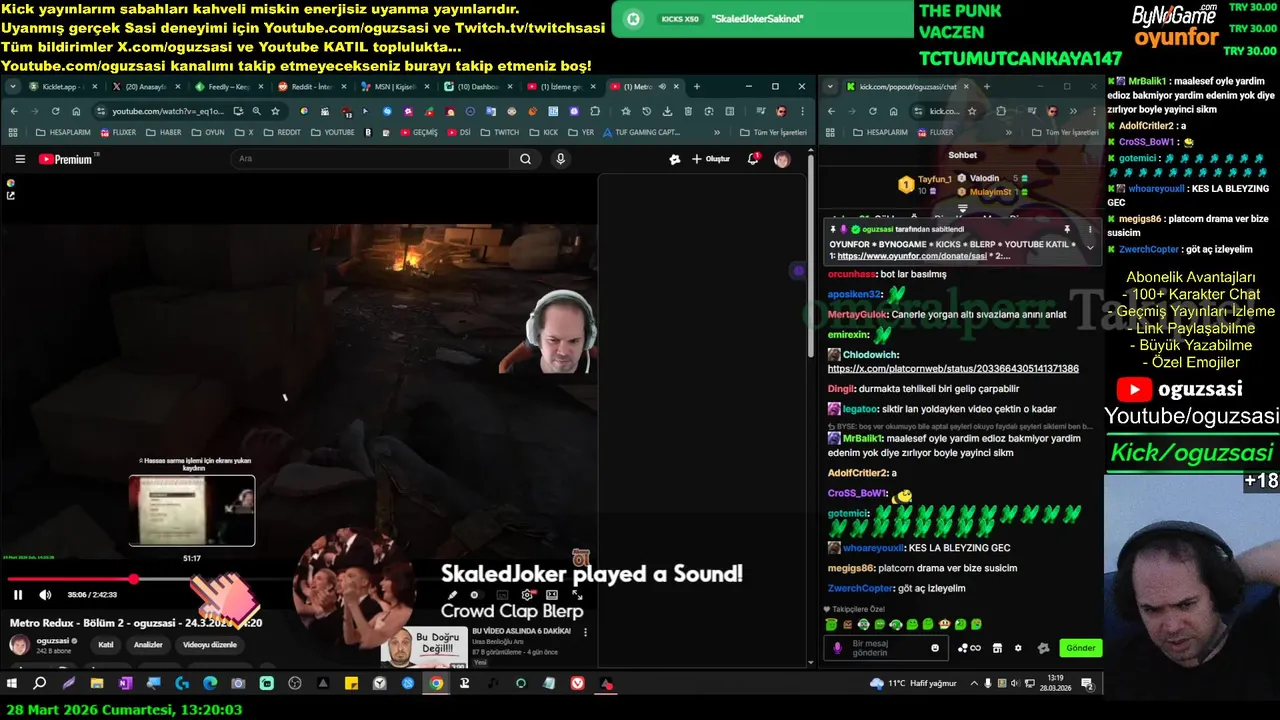This screenshot has width=1280, height=720.
Task: Switch to the 'Reddit' browser tab
Action: click(310, 87)
